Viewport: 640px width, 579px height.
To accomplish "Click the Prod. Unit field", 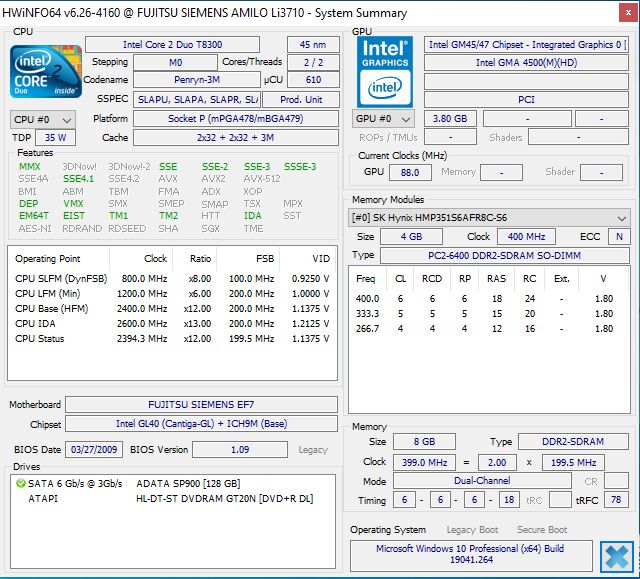I will [301, 100].
